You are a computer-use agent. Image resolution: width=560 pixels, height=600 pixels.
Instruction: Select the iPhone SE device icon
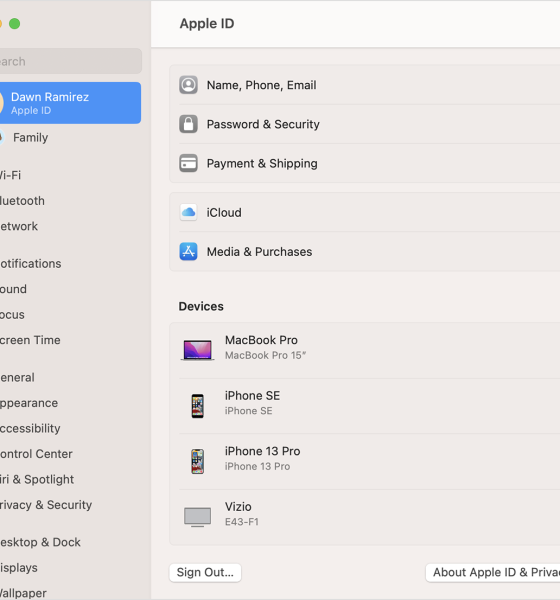point(198,406)
